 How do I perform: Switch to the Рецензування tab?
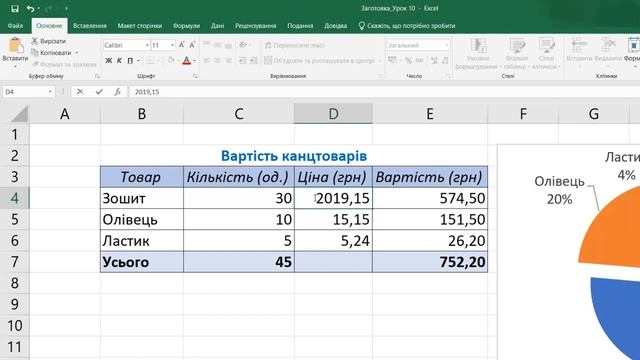[x=256, y=26]
